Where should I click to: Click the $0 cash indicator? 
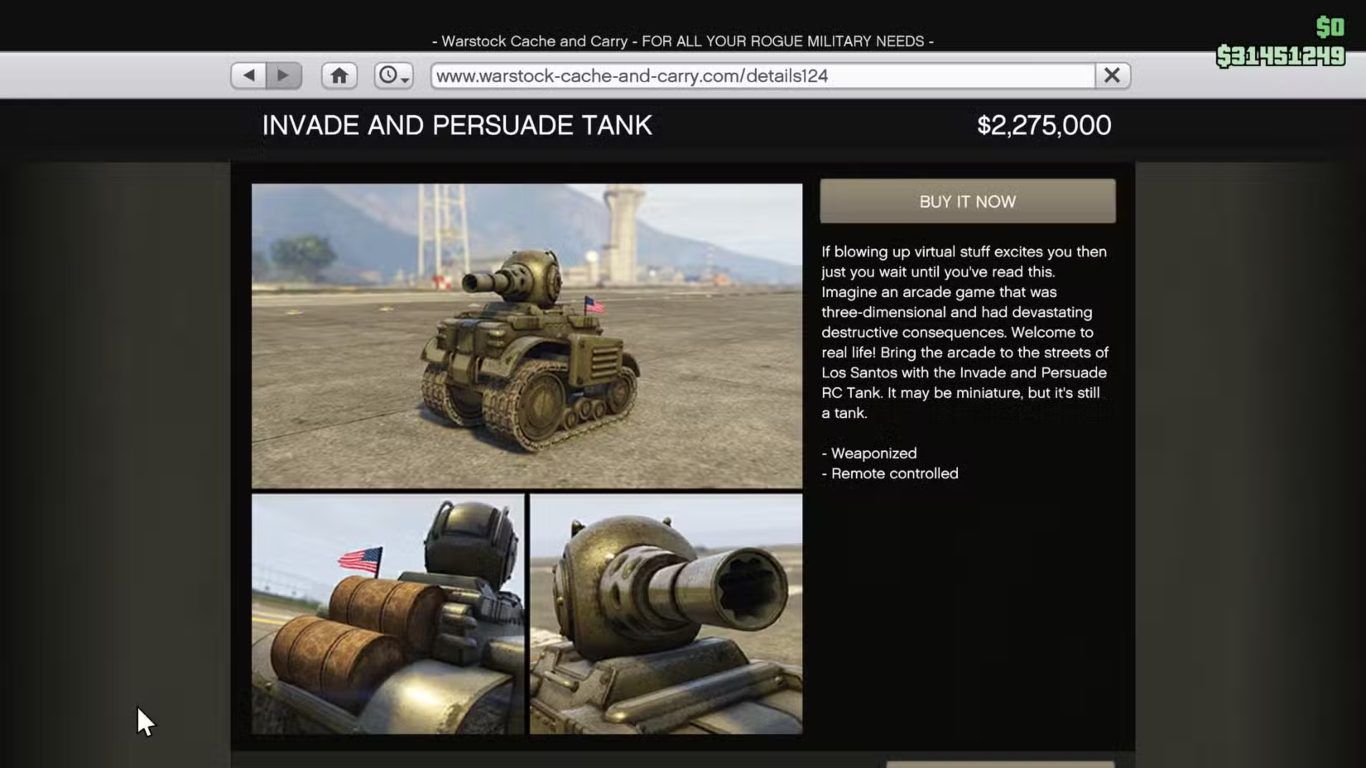point(1329,27)
